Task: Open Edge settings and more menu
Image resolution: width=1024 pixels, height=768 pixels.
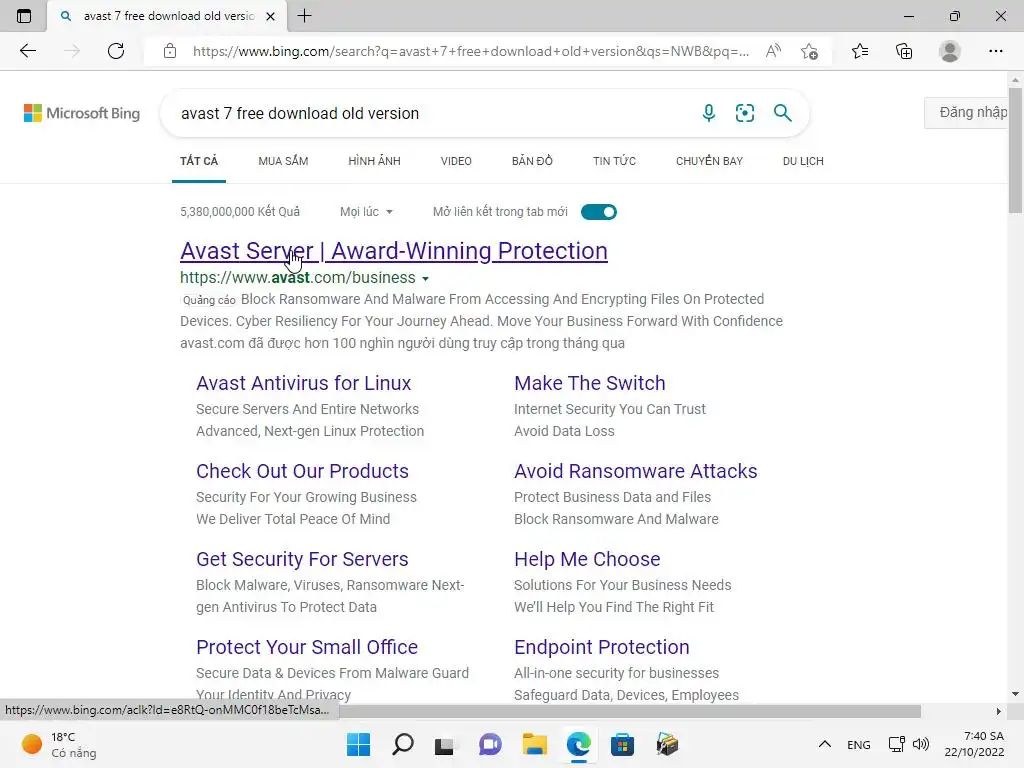Action: click(995, 51)
